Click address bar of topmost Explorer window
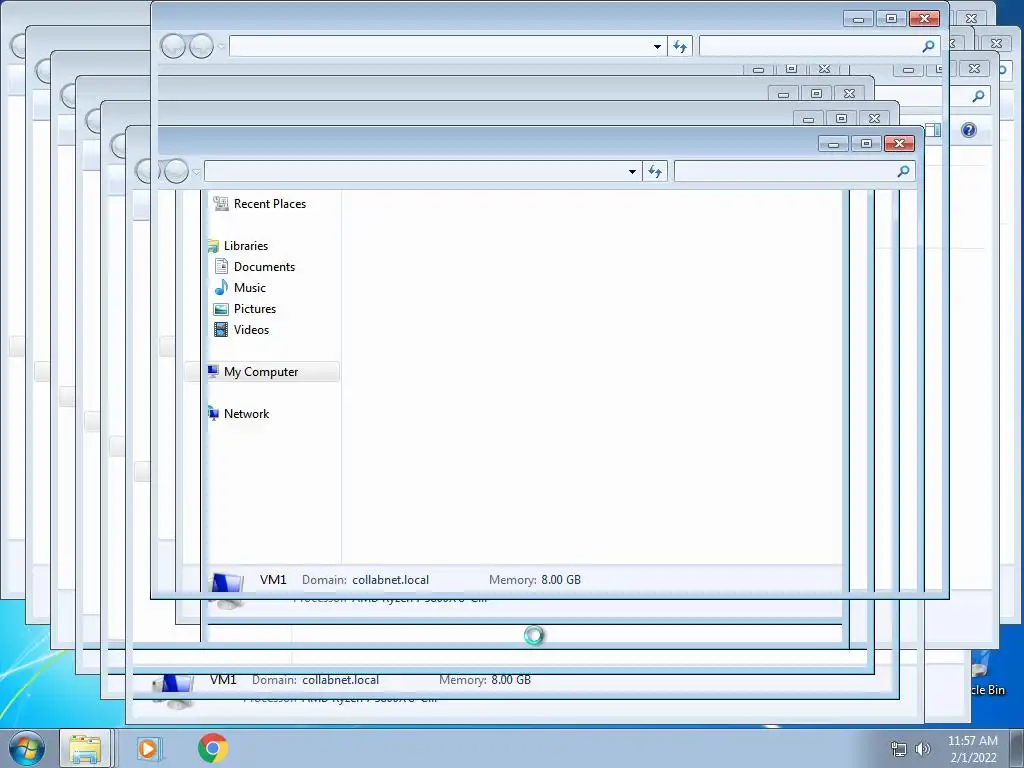Image resolution: width=1024 pixels, height=768 pixels. (x=447, y=46)
